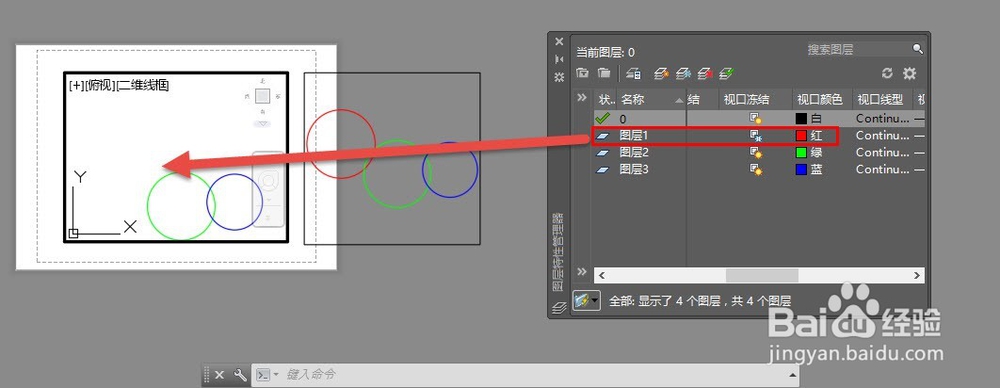
Task: Toggle viewport freeze for 图层2
Action: tap(756, 153)
